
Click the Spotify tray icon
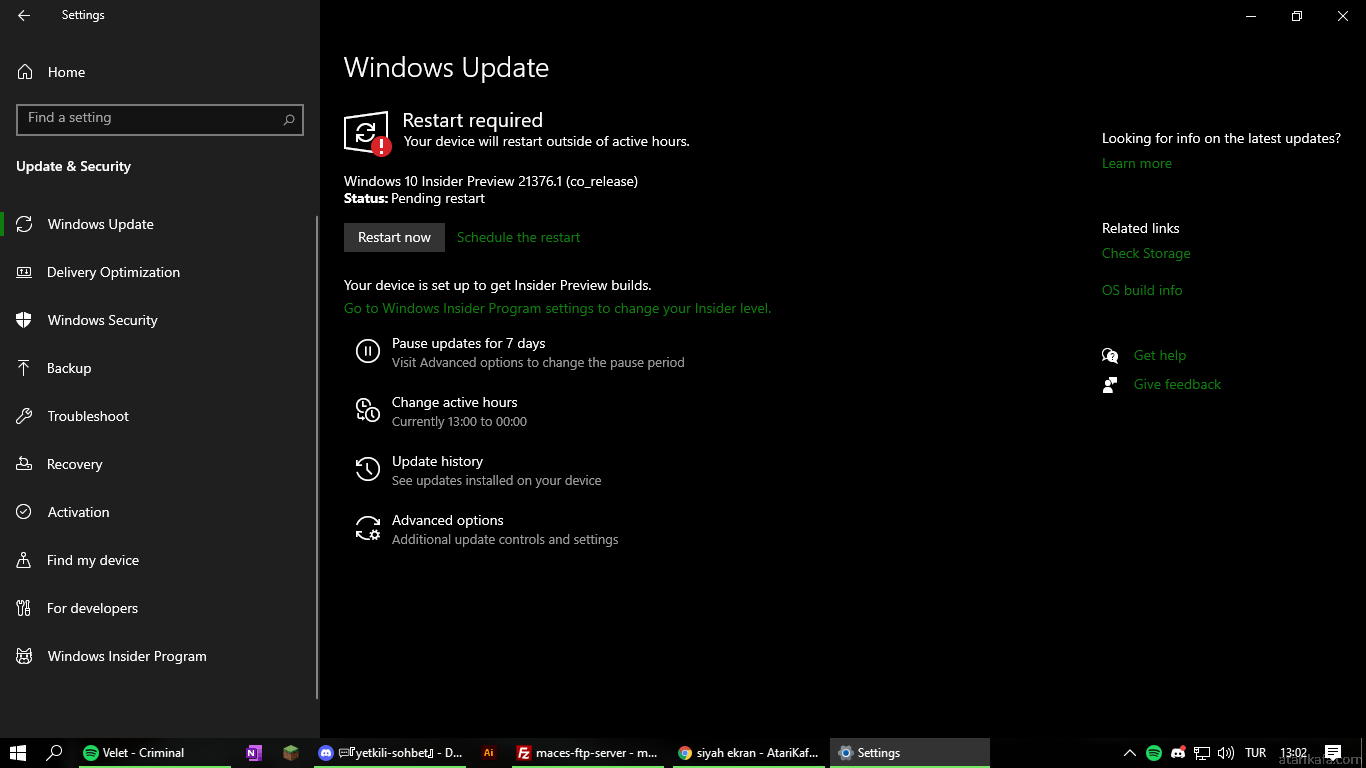(1154, 753)
